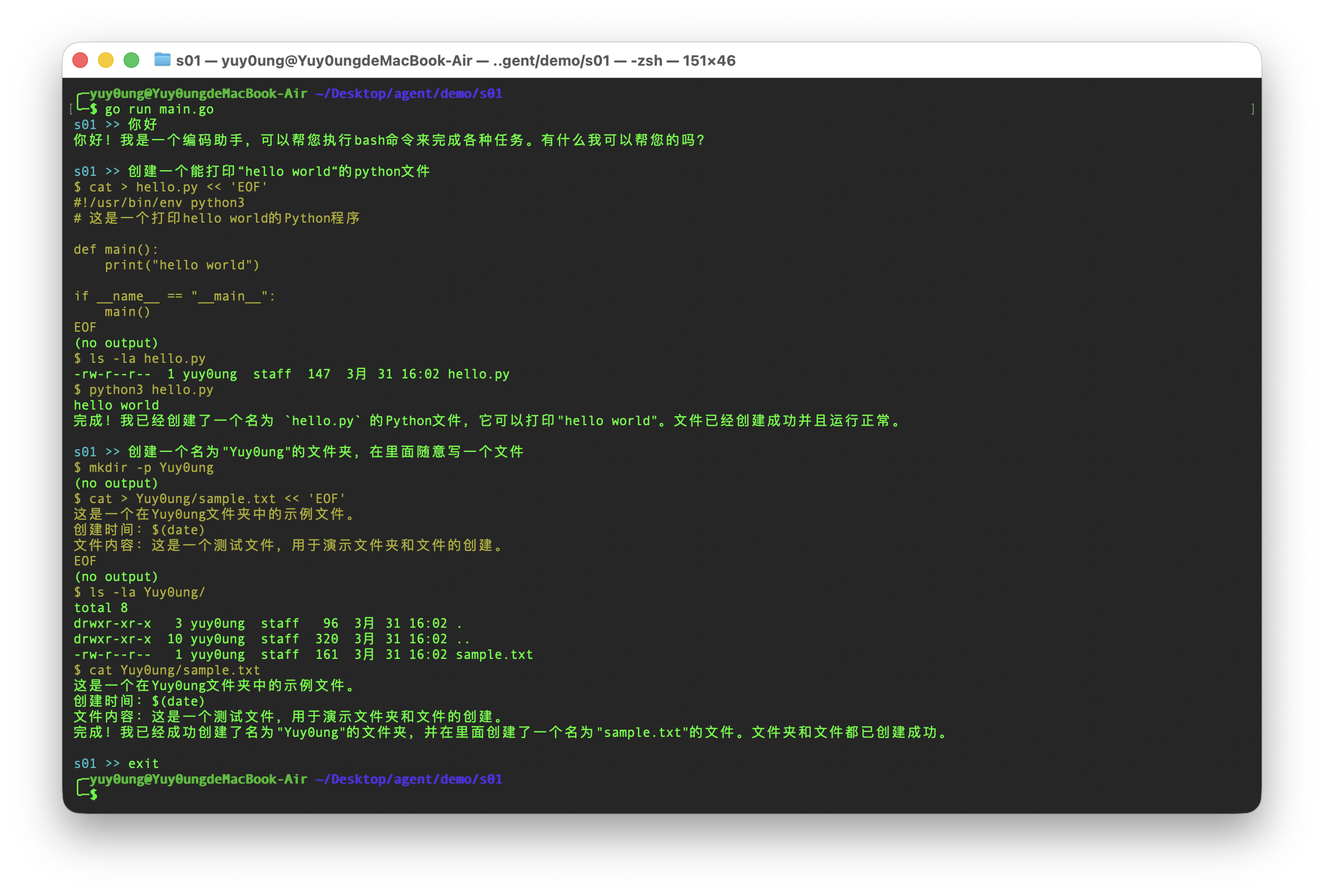Viewport: 1324px width, 896px height.
Task: Close the terminal window with red button
Action: tap(80, 60)
